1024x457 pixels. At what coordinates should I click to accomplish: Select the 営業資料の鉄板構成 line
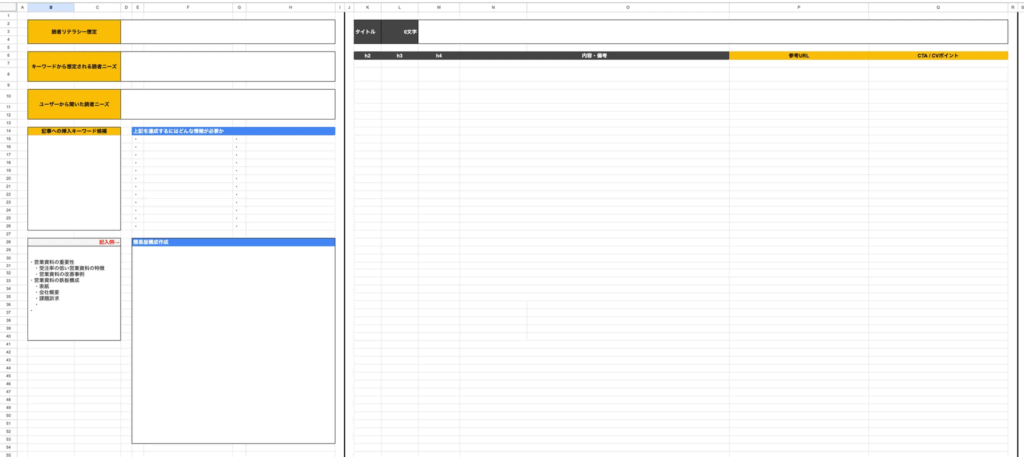[56, 280]
